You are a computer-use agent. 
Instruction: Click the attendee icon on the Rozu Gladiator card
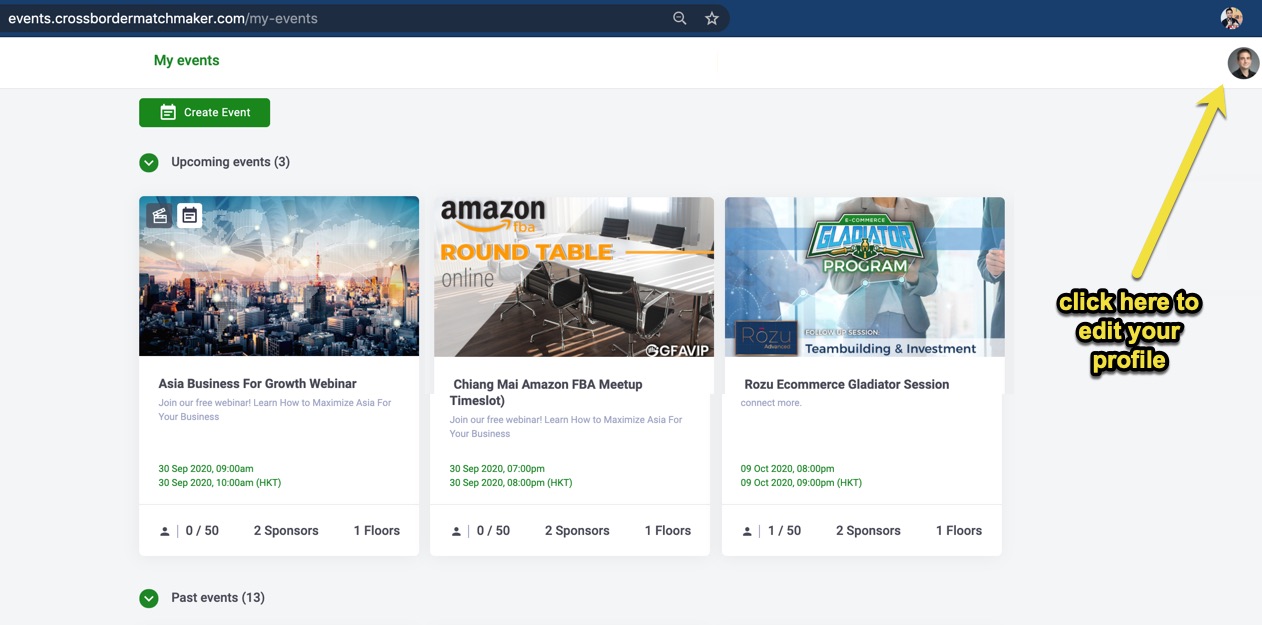pos(747,531)
